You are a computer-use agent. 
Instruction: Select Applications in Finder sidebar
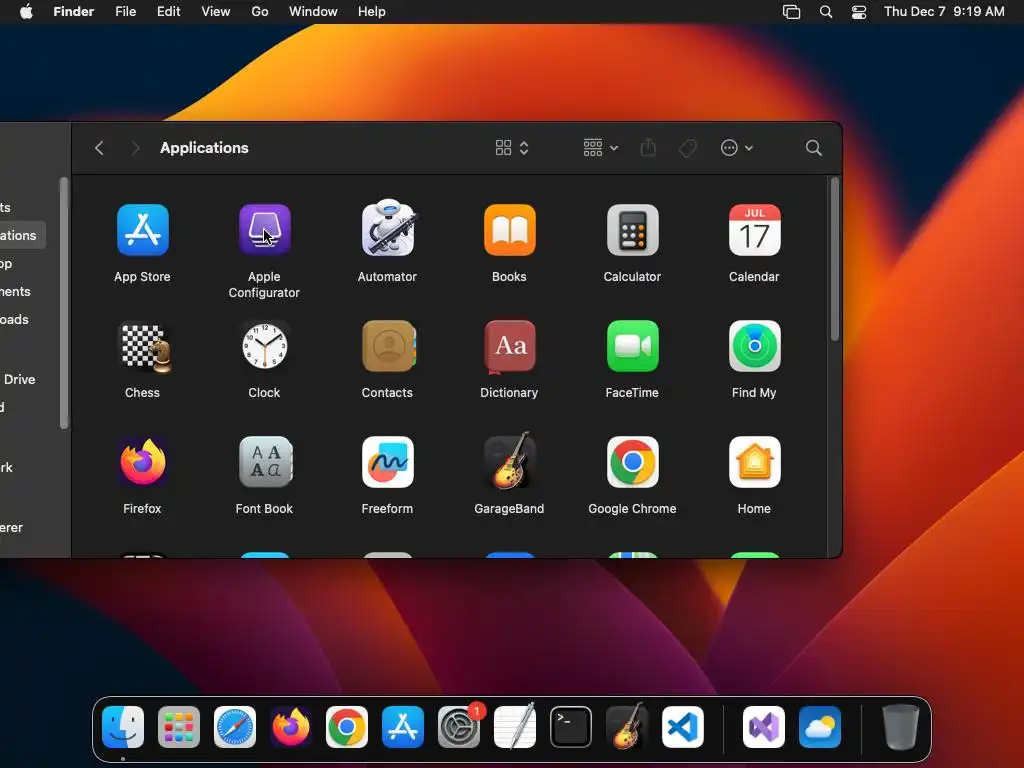tap(23, 235)
